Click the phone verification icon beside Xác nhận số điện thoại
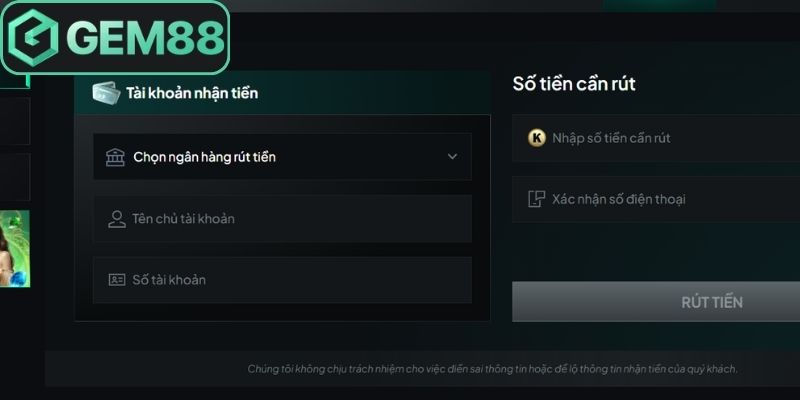The image size is (800, 400). pos(536,199)
